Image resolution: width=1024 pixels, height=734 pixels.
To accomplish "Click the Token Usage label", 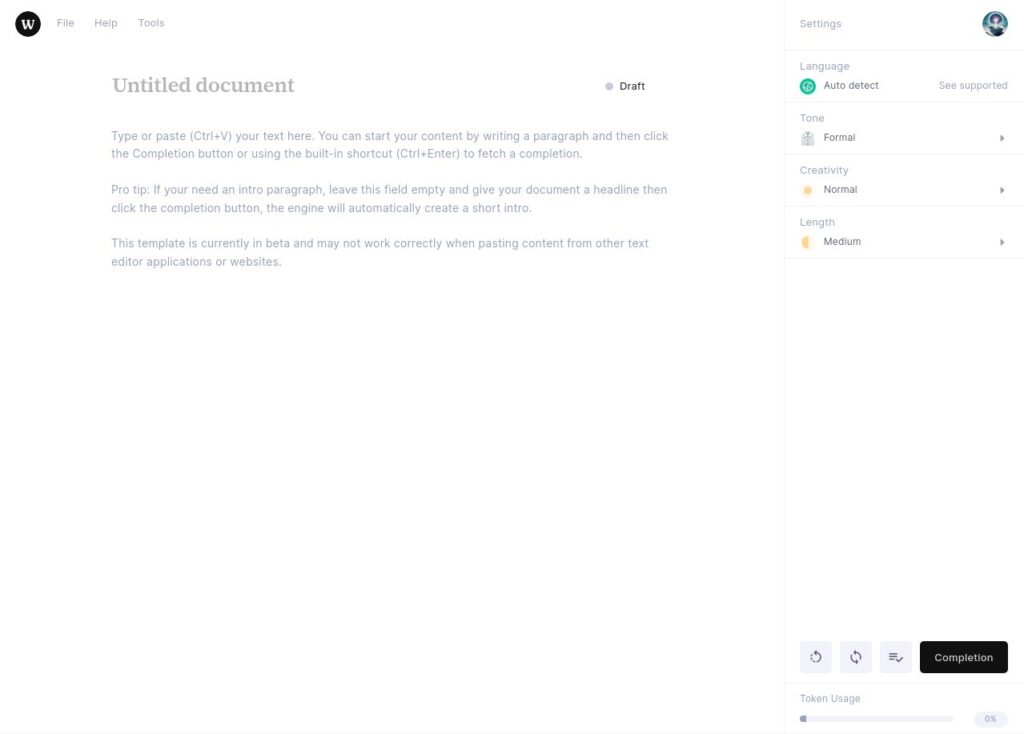I will [x=829, y=699].
